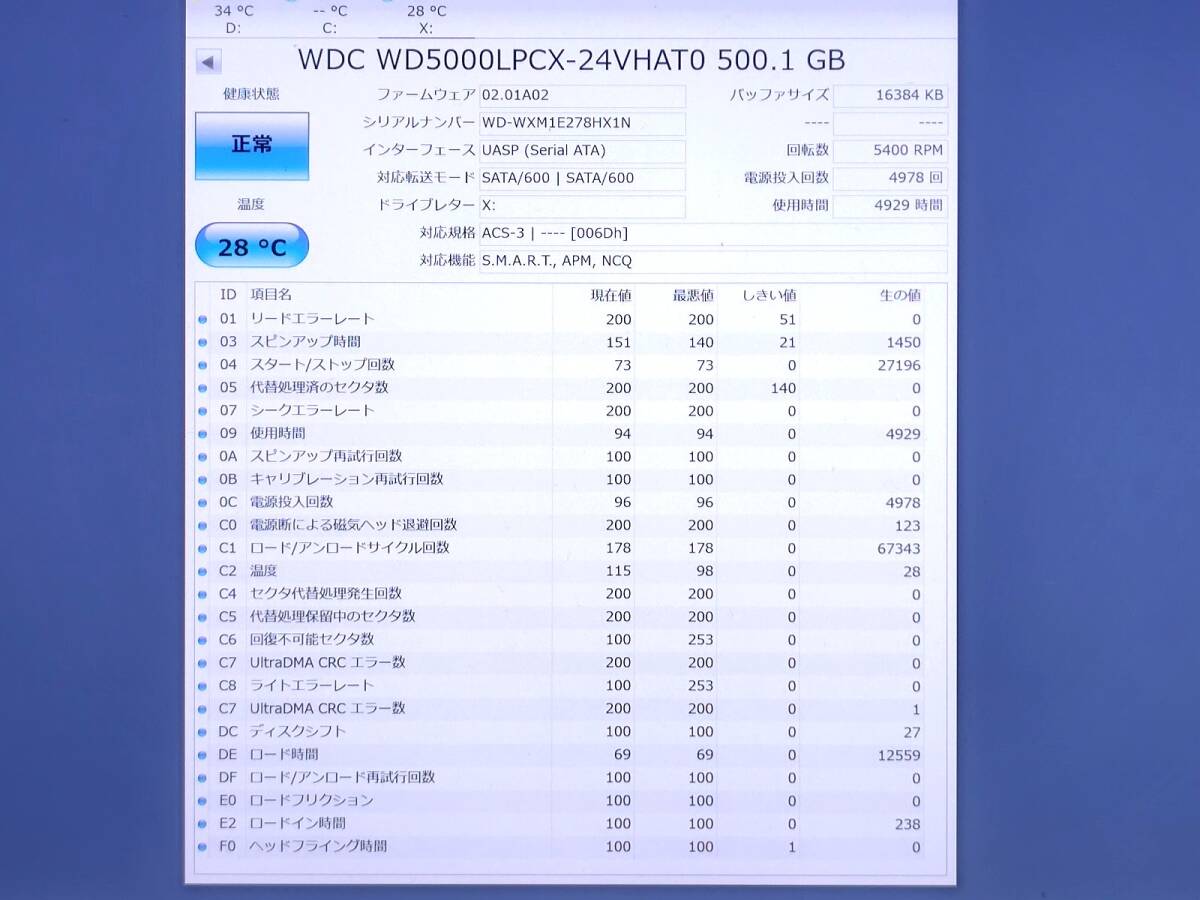Screen dimensions: 1200x900
Task: Click the power on count field 4978 回
Action: tap(890, 179)
